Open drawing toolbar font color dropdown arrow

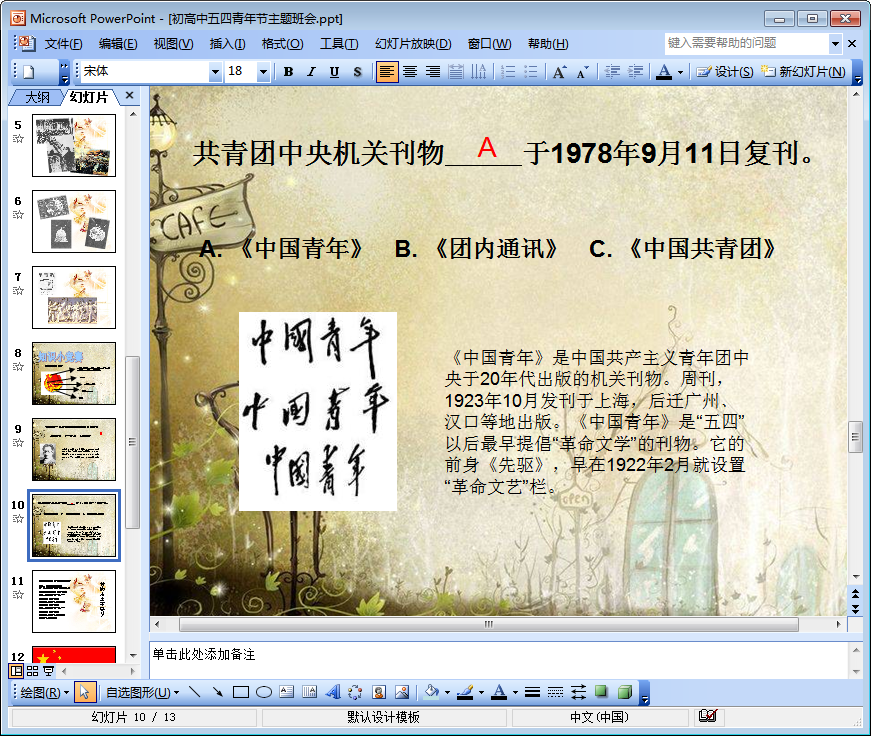tap(515, 692)
